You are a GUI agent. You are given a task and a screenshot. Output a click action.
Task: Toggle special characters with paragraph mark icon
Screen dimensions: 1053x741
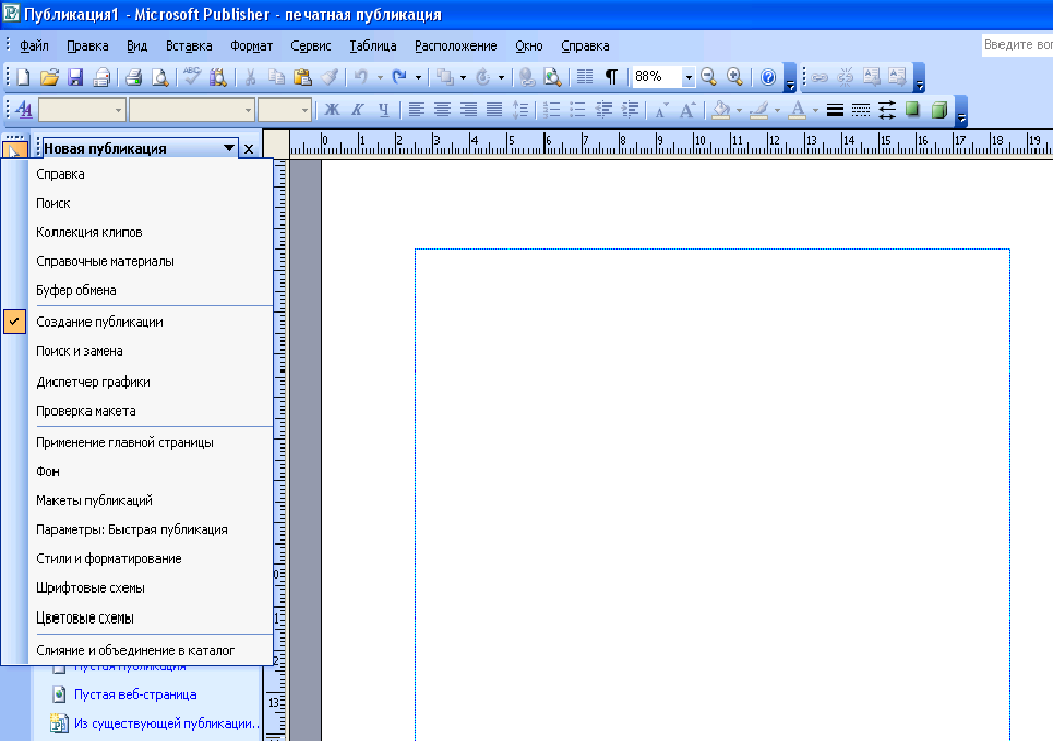[x=611, y=77]
